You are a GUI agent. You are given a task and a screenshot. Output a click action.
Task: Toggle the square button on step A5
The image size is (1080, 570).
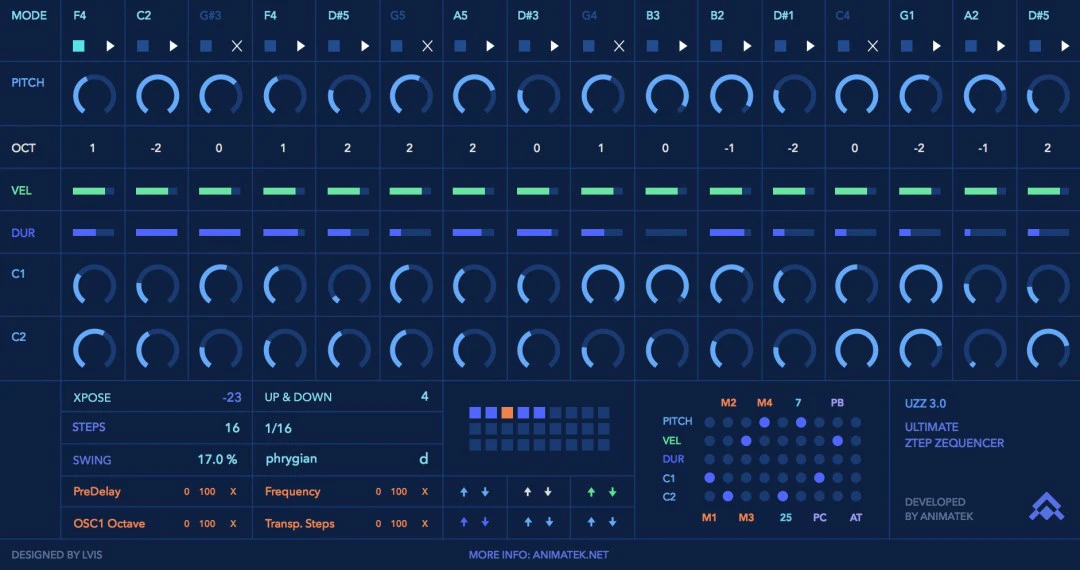[460, 46]
